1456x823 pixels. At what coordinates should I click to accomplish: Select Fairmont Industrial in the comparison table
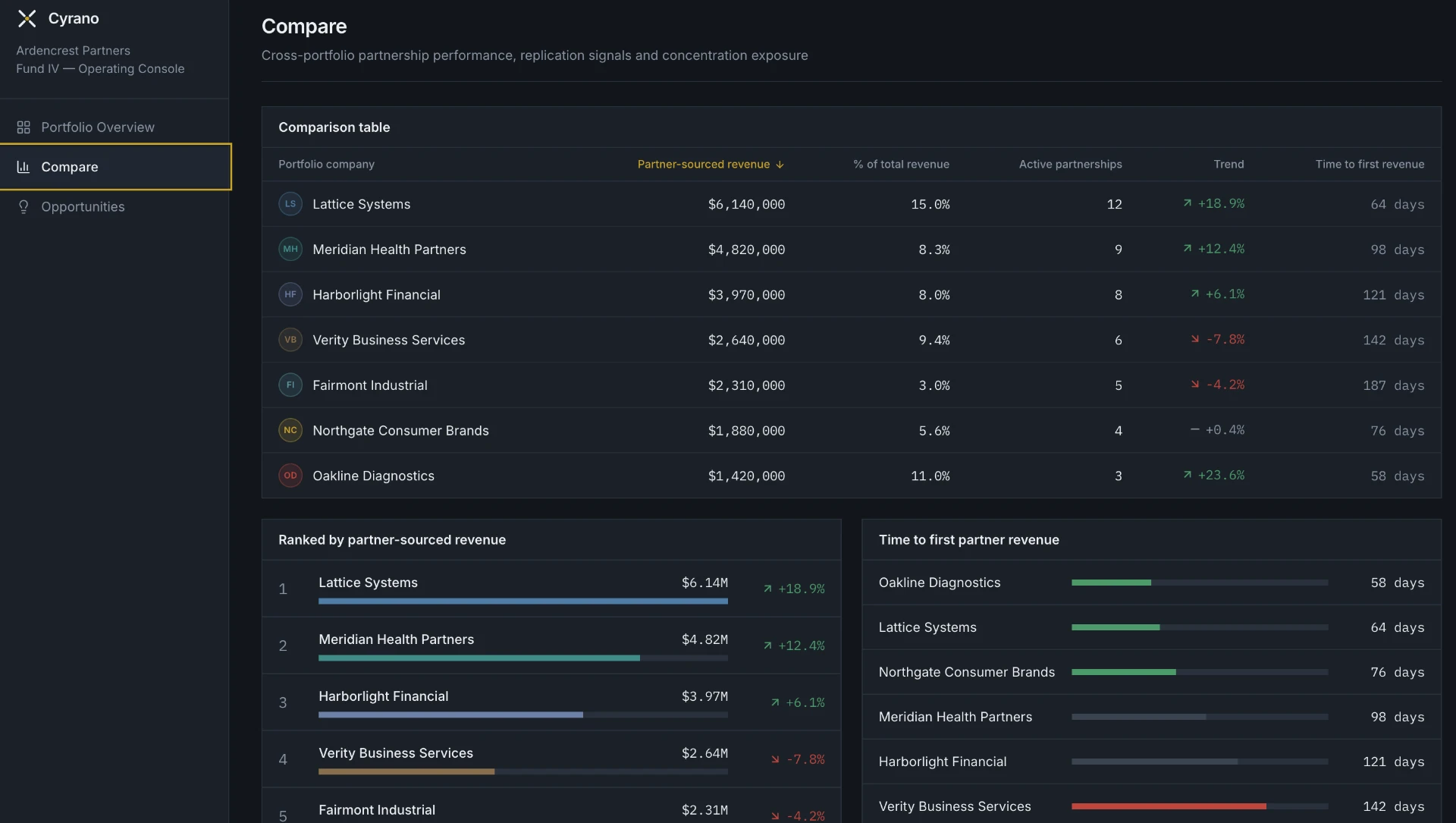[851, 385]
